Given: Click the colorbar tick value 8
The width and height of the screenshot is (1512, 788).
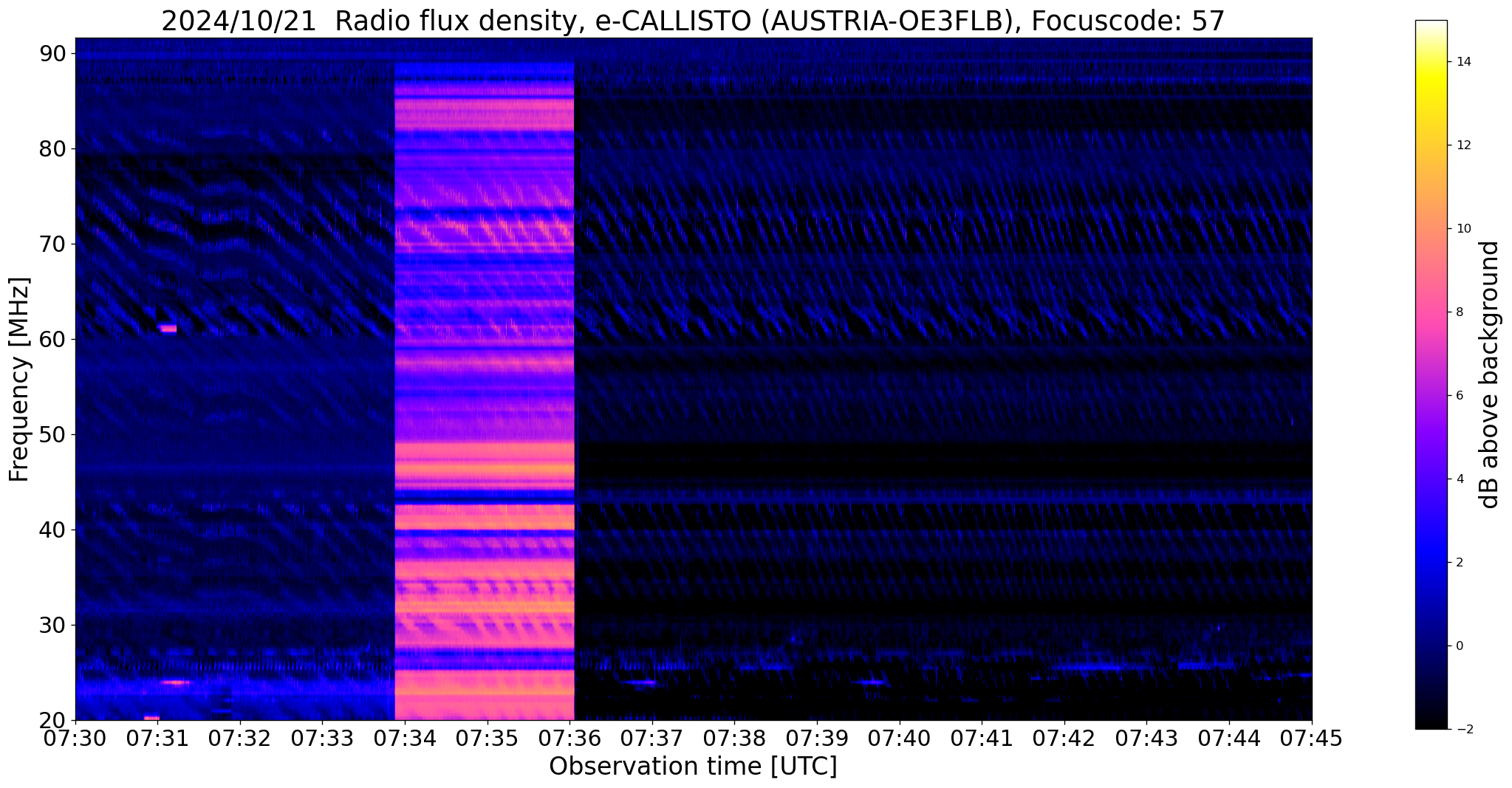Looking at the screenshot, I should pyautogui.click(x=1459, y=312).
